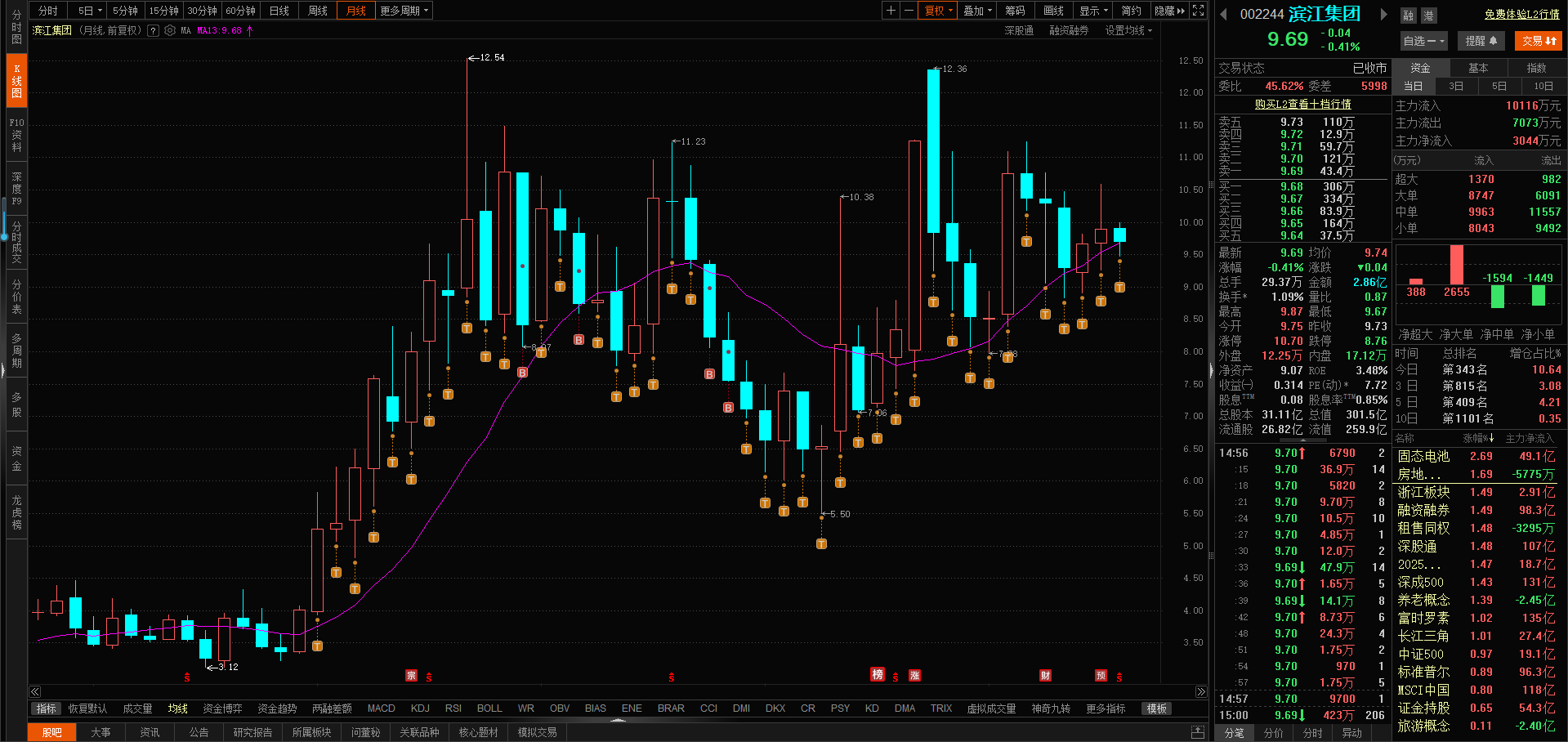Open K线图 sidebar view
This screenshot has width=1568, height=742.
coord(16,81)
